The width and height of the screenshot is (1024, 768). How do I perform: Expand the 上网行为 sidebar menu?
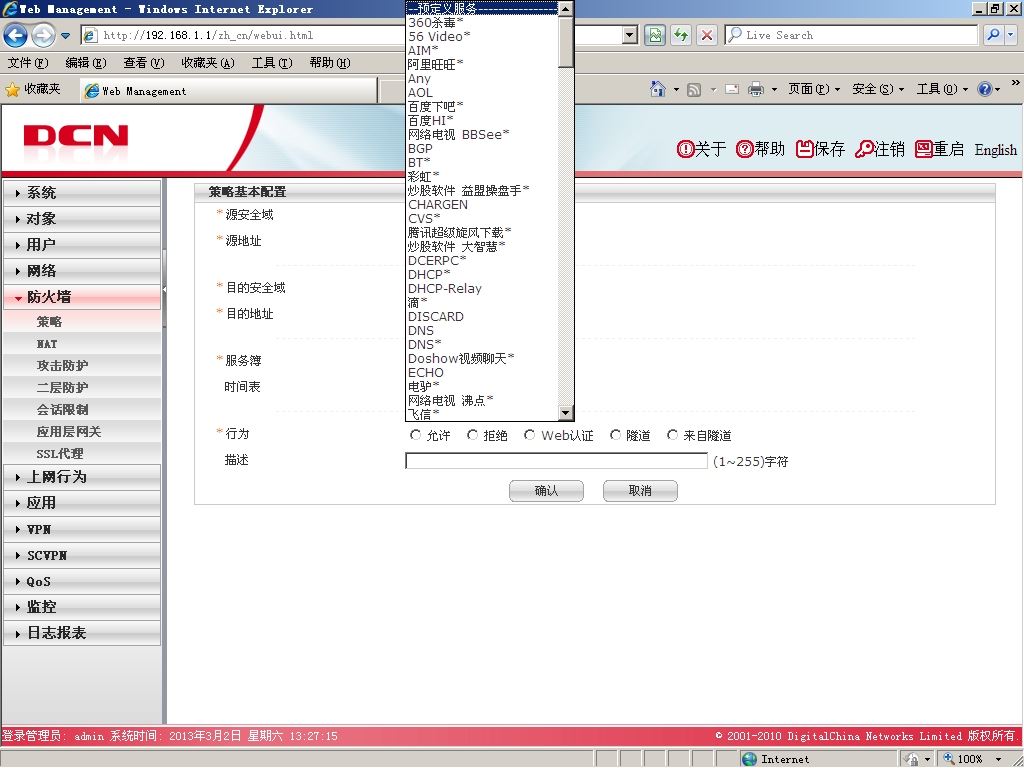coord(82,477)
